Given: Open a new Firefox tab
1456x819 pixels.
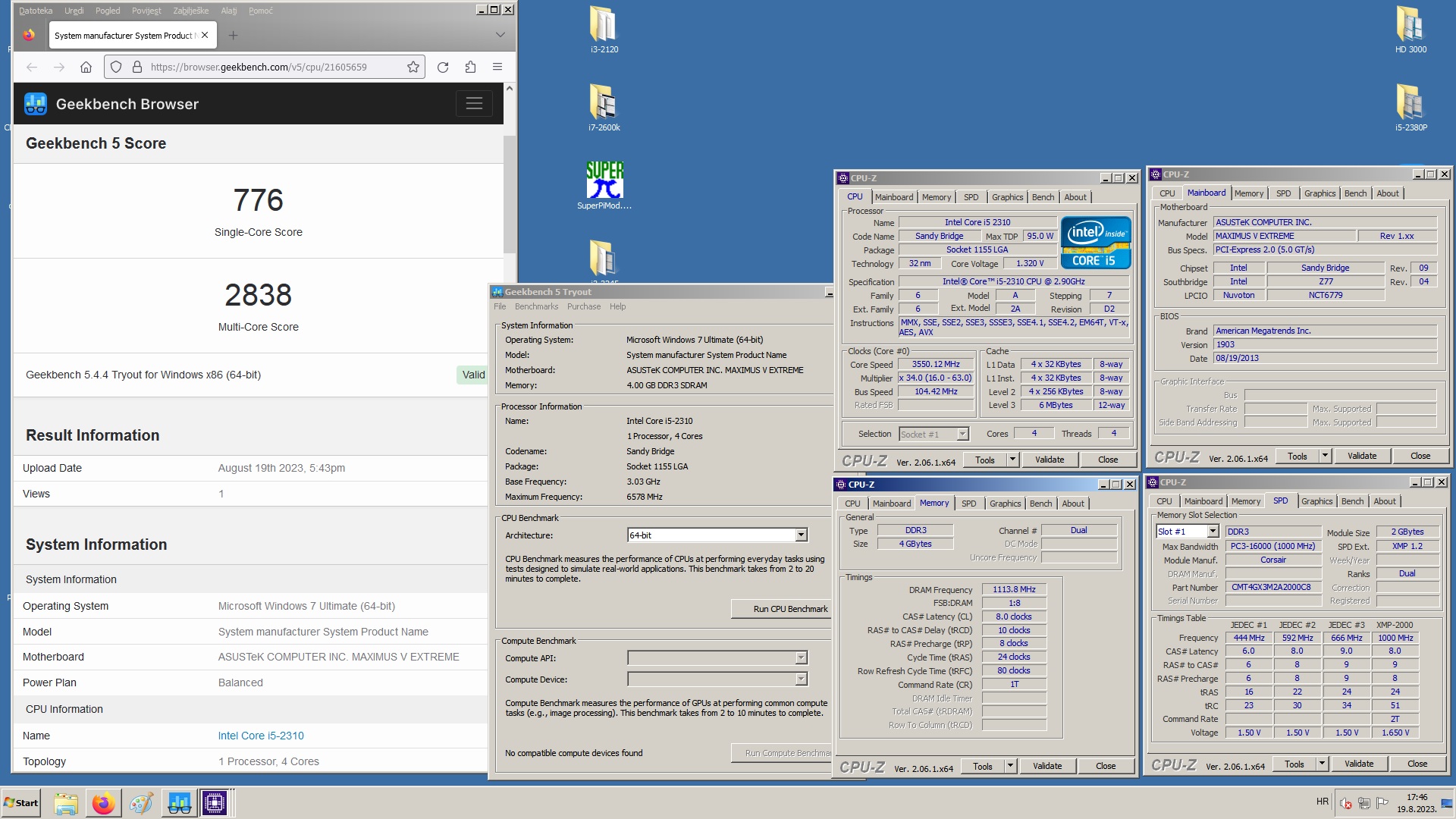Looking at the screenshot, I should click(x=233, y=35).
